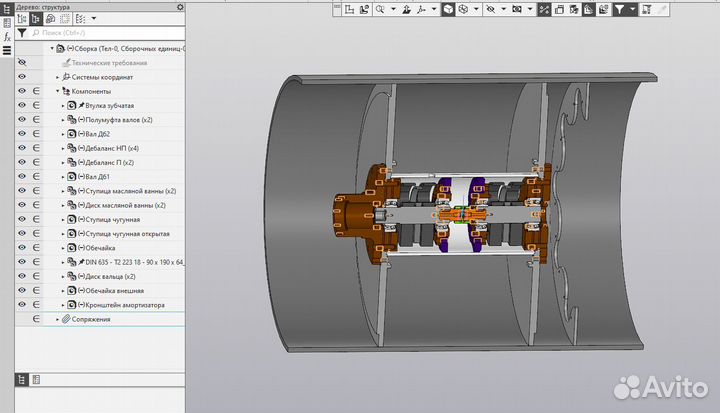720x413 pixels.
Task: Open dropdown arrow next to tree view mode
Action: coord(94,18)
